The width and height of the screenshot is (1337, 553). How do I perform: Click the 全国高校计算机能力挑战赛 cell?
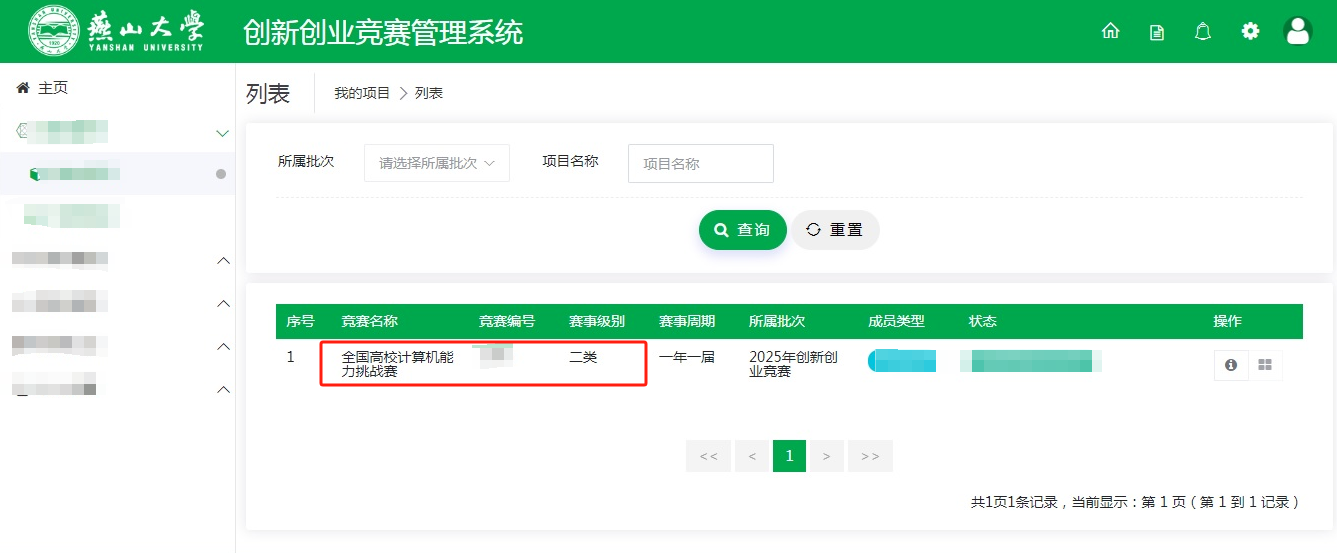398,364
